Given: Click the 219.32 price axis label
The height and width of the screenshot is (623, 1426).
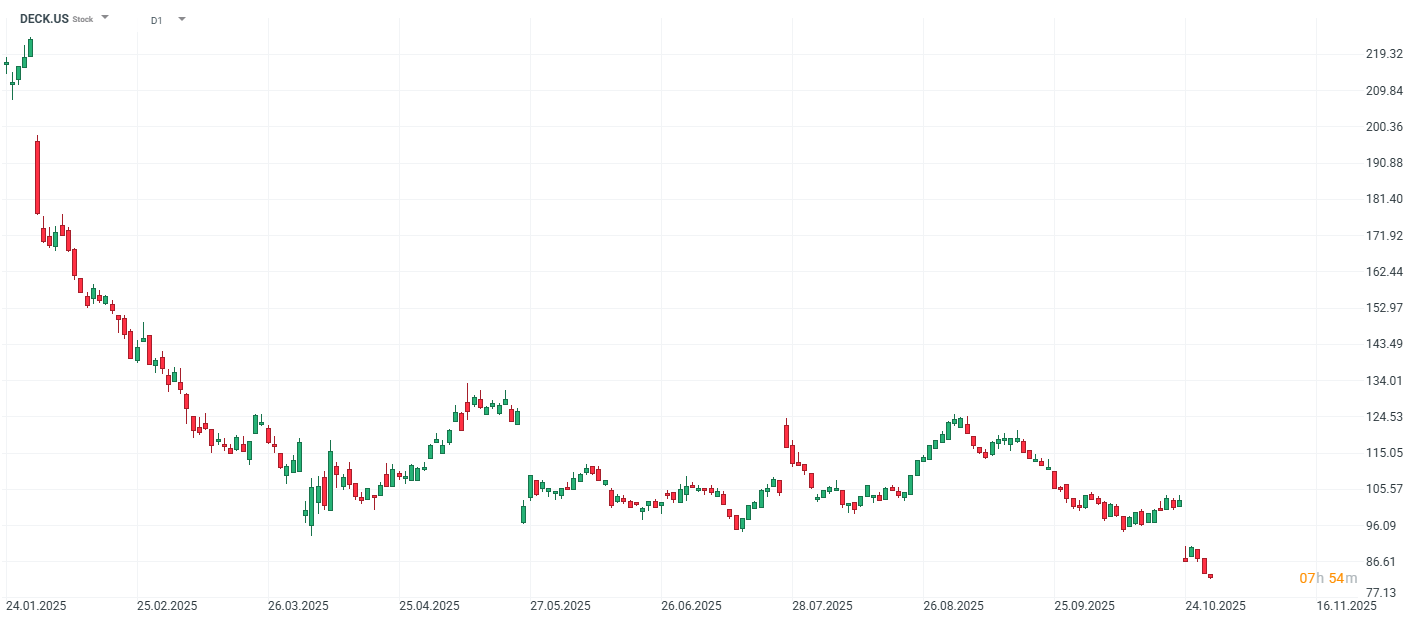Looking at the screenshot, I should [x=1383, y=54].
